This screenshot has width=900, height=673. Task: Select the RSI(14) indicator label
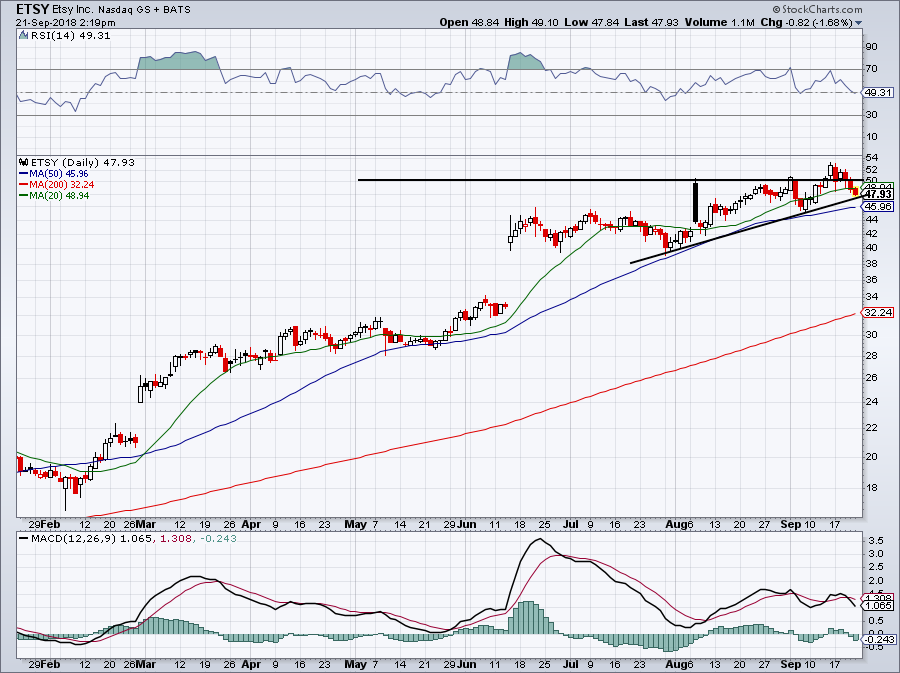(50, 37)
